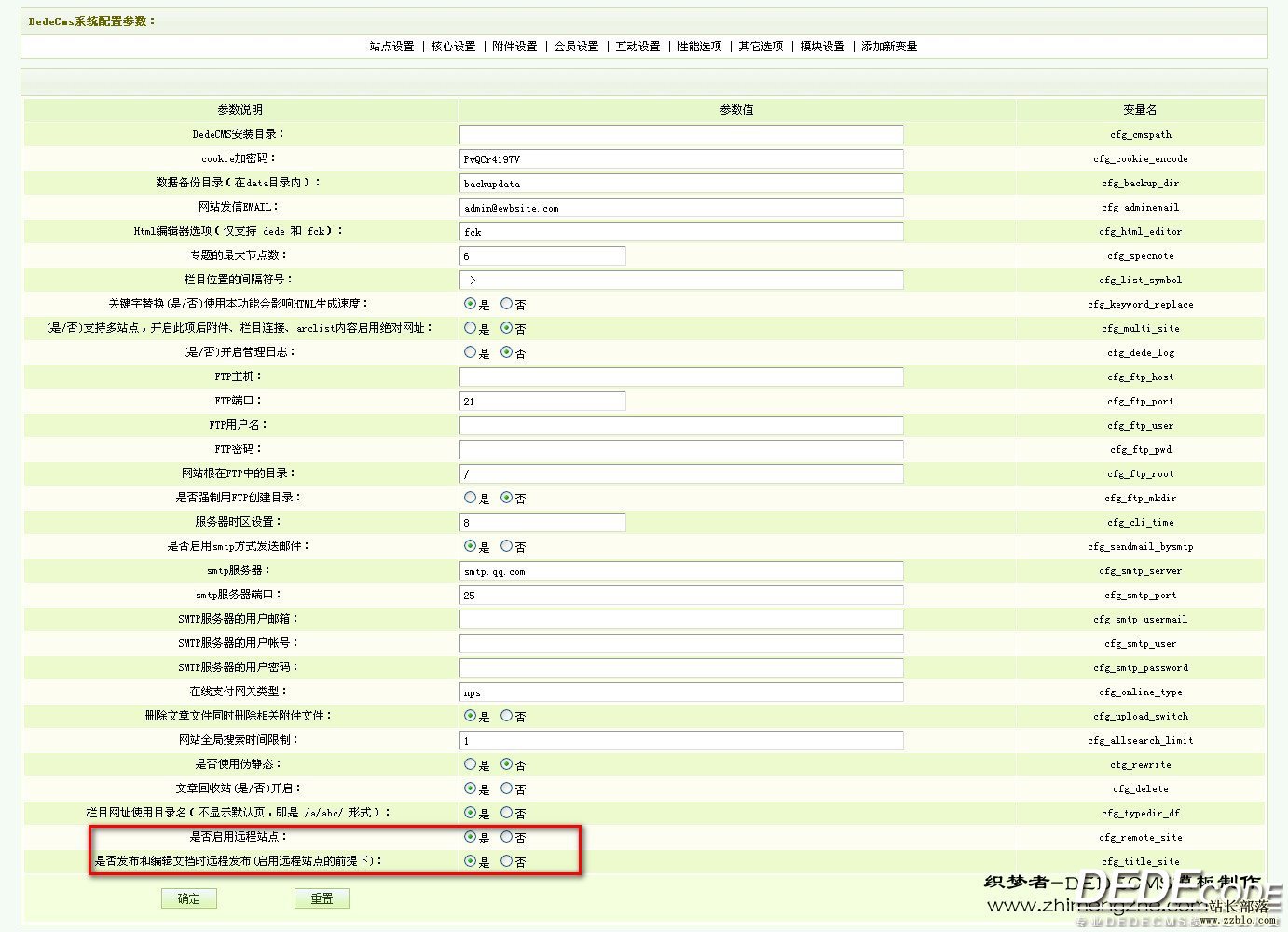Open the 附件设置 tab

coord(514,46)
